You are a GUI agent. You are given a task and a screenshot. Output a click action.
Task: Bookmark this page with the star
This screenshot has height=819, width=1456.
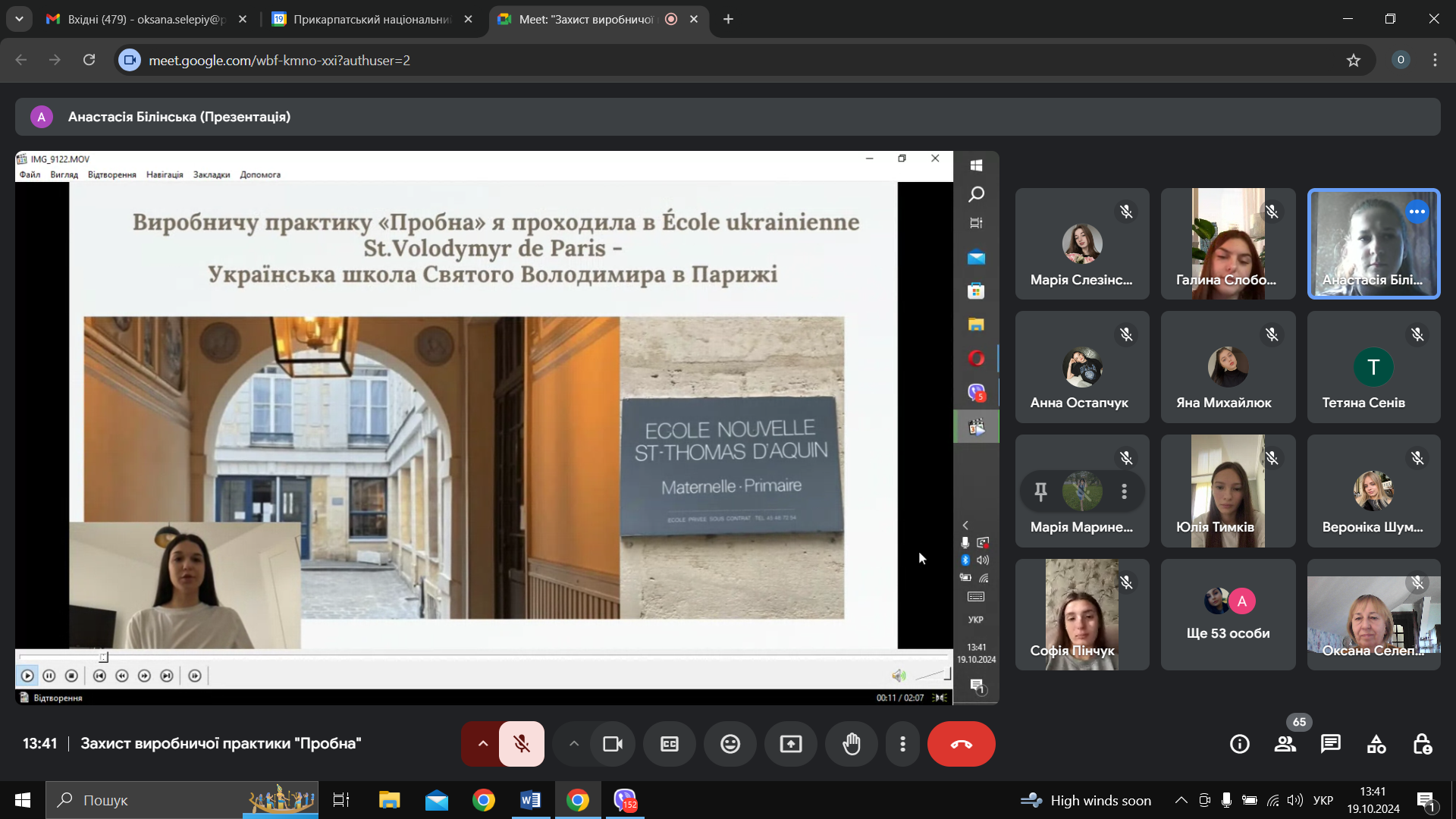(x=1354, y=60)
